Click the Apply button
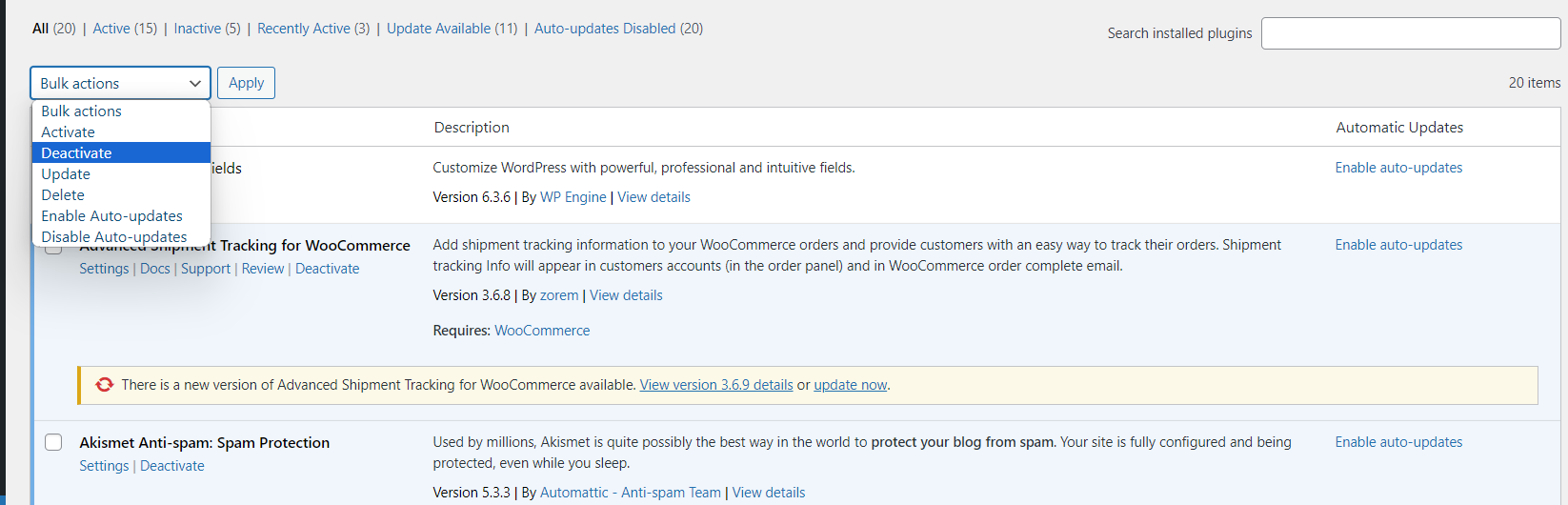This screenshot has width=1568, height=505. 246,83
